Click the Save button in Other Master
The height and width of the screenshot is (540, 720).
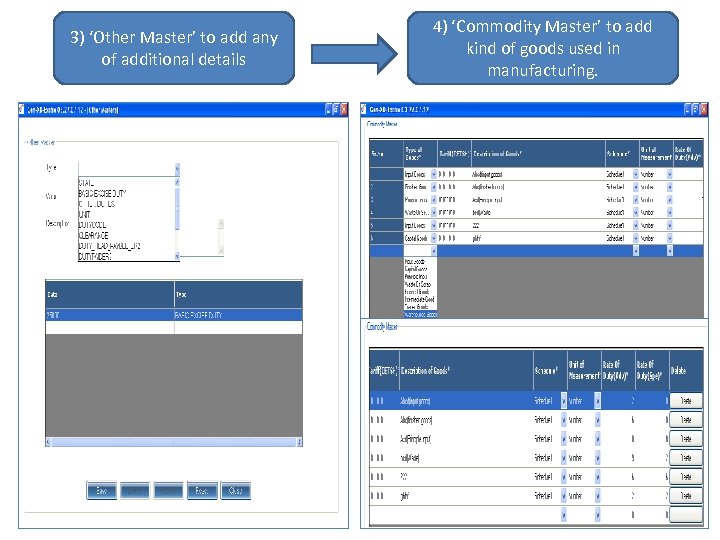pos(101,490)
